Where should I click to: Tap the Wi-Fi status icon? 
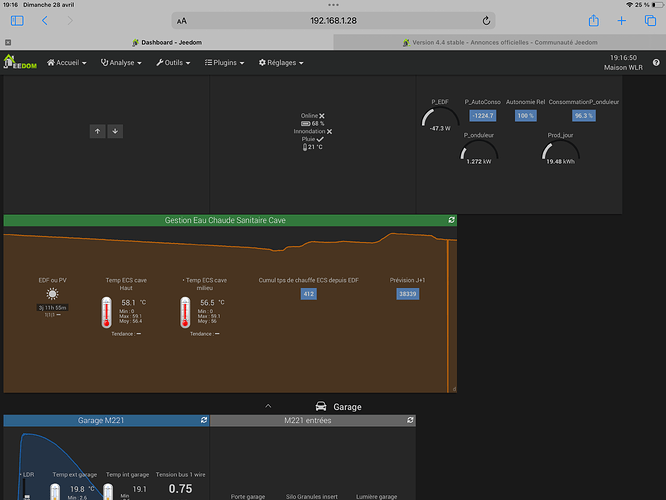tap(629, 5)
